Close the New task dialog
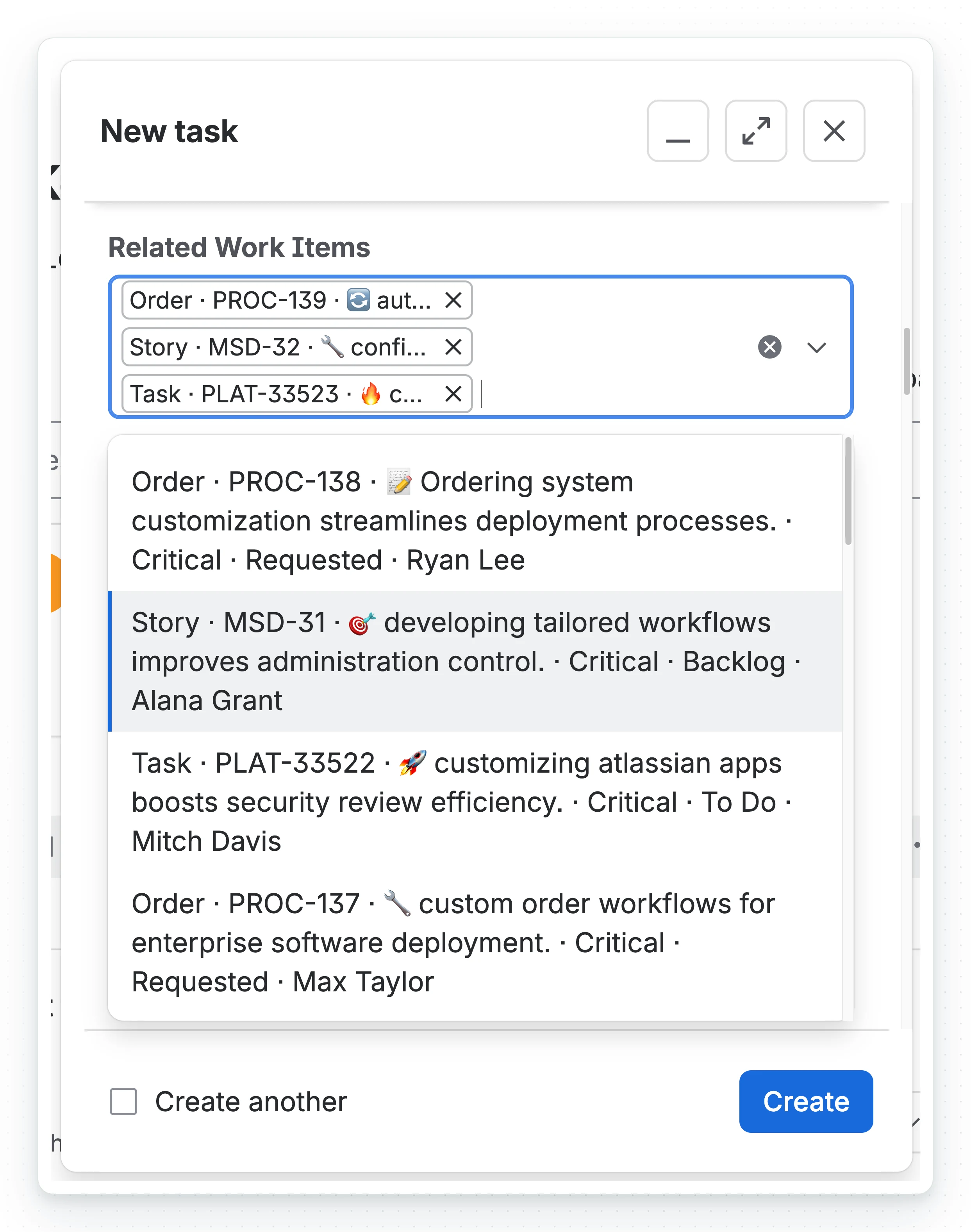Image resolution: width=971 pixels, height=1232 pixels. tap(834, 131)
